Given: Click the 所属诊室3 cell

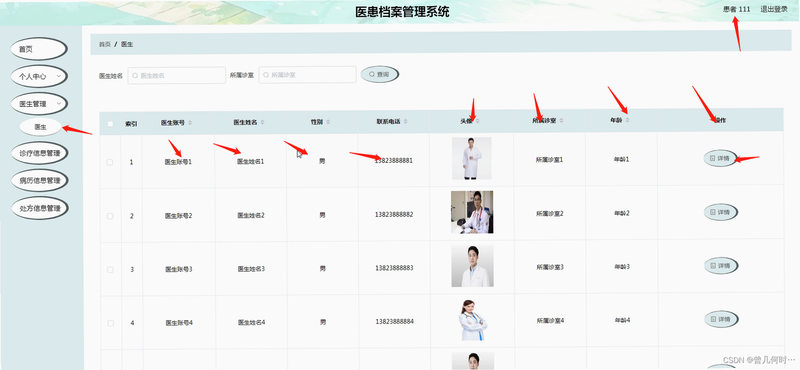Looking at the screenshot, I should (x=550, y=267).
